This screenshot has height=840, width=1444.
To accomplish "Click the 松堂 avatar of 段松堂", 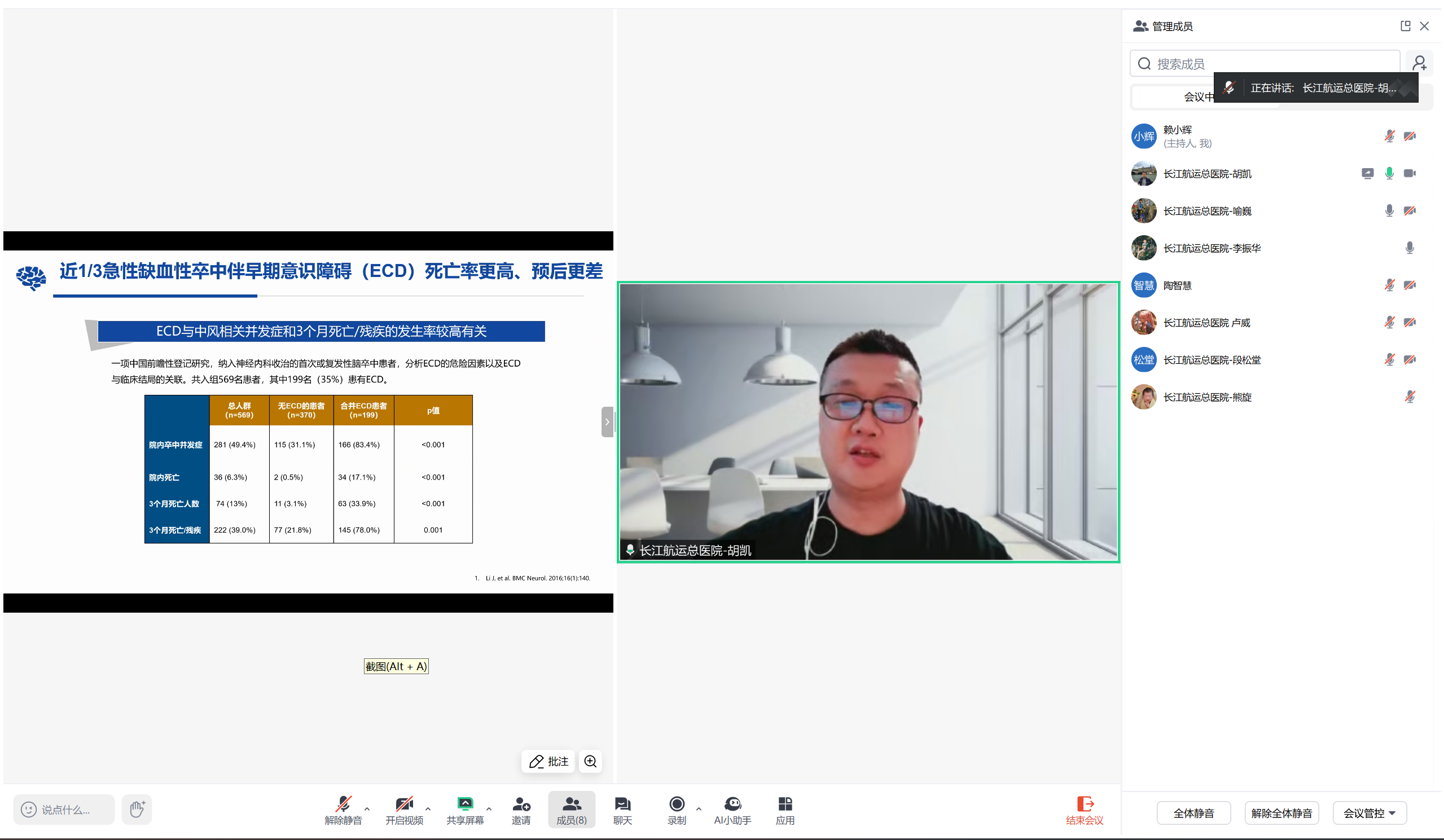I will [x=1143, y=360].
